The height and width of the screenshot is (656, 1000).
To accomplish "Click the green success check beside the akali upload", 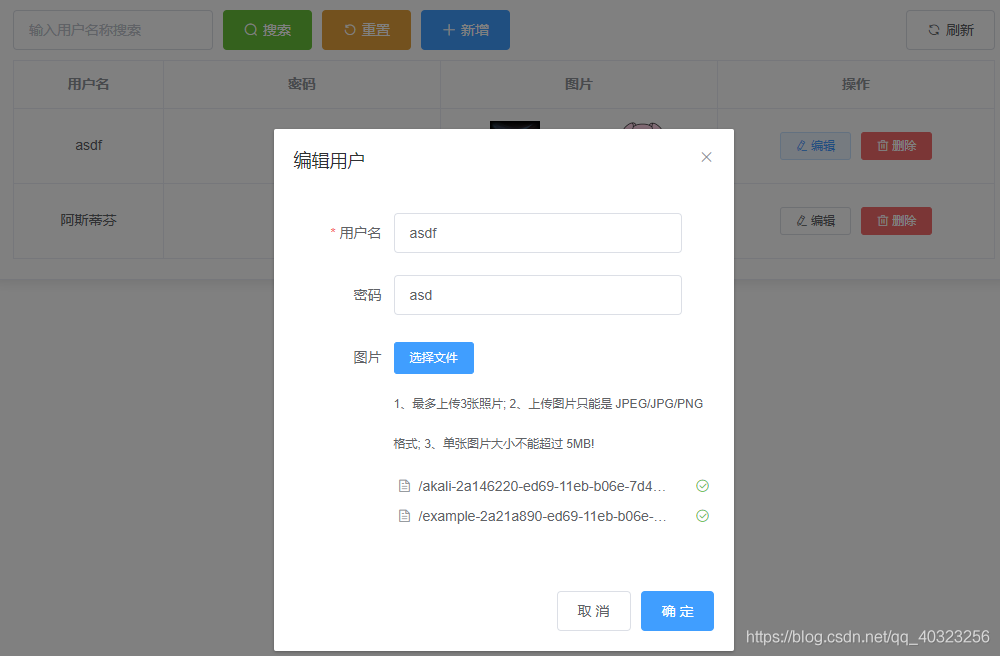I will pyautogui.click(x=702, y=485).
